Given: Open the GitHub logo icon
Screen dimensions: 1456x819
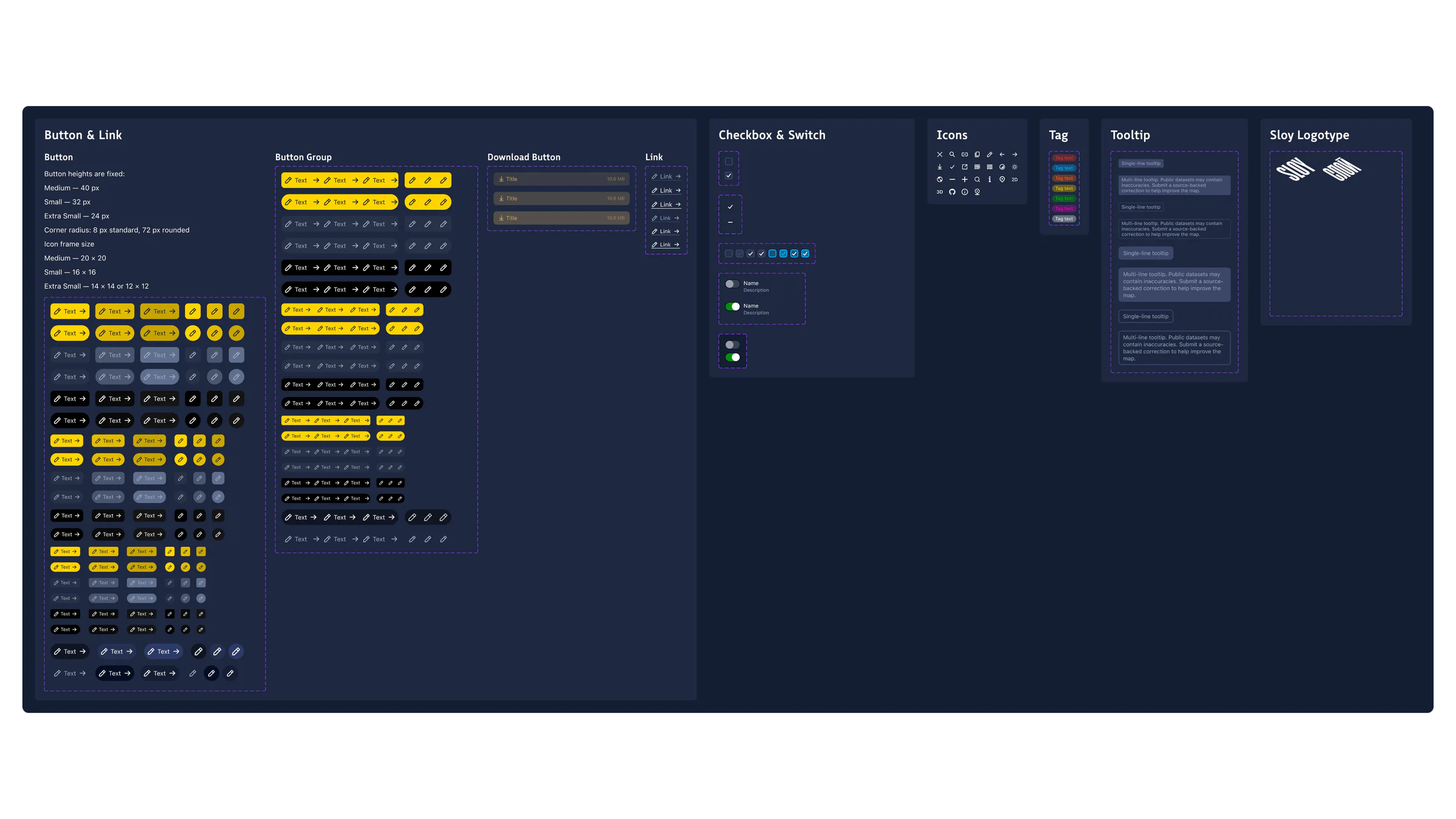Looking at the screenshot, I should point(952,192).
